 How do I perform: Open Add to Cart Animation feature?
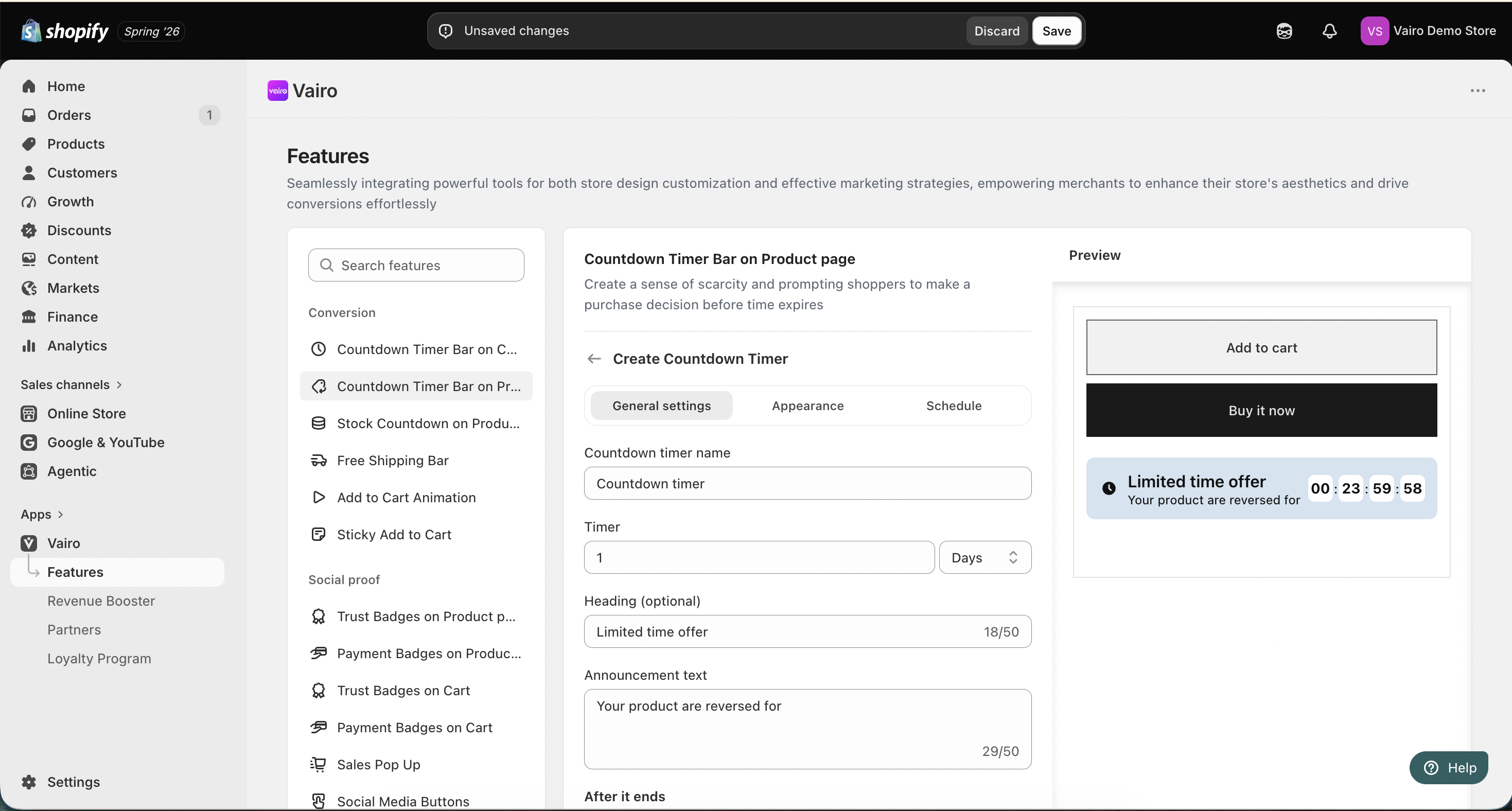[416, 497]
